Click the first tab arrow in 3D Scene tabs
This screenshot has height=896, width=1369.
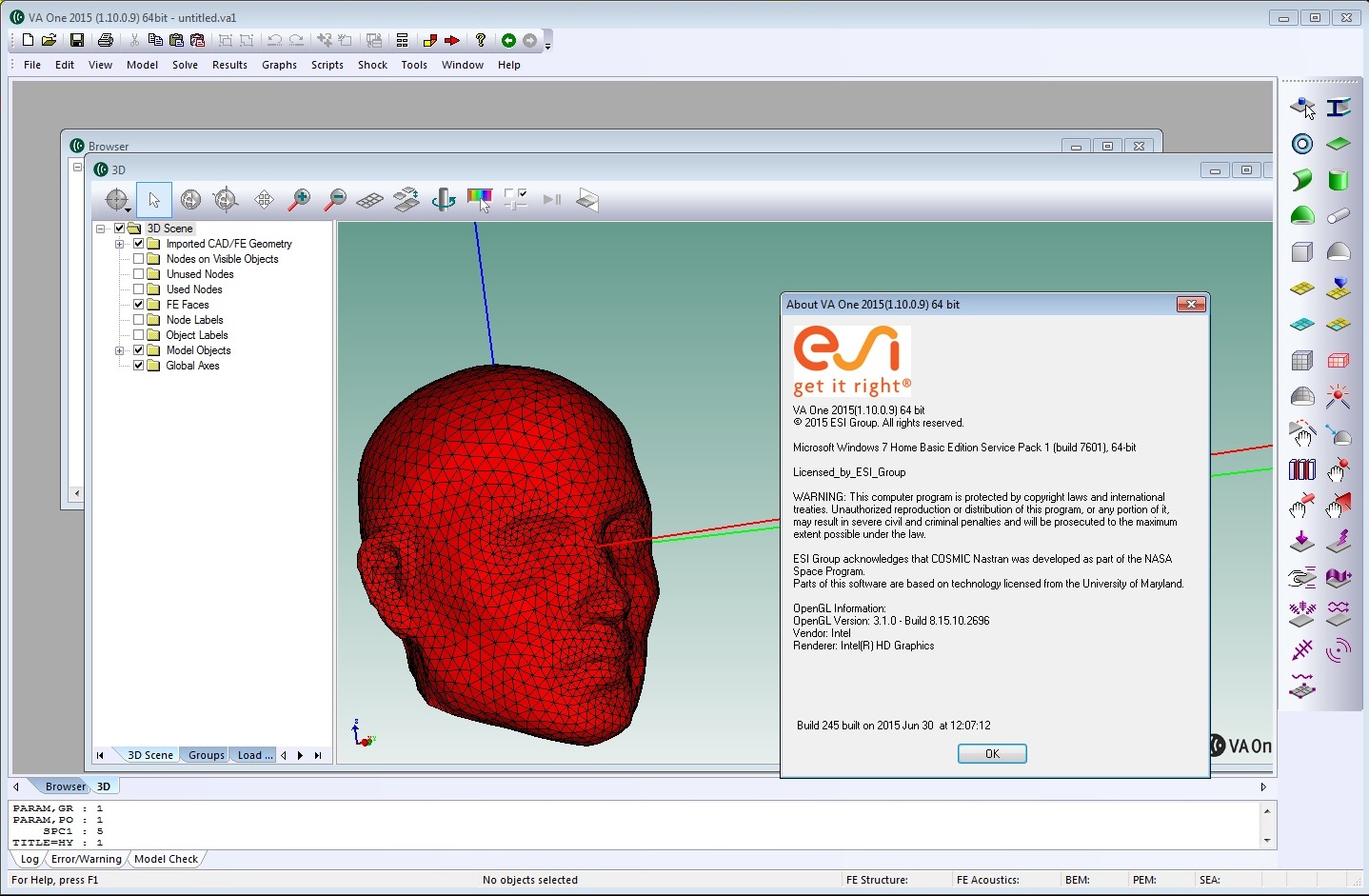[x=100, y=755]
